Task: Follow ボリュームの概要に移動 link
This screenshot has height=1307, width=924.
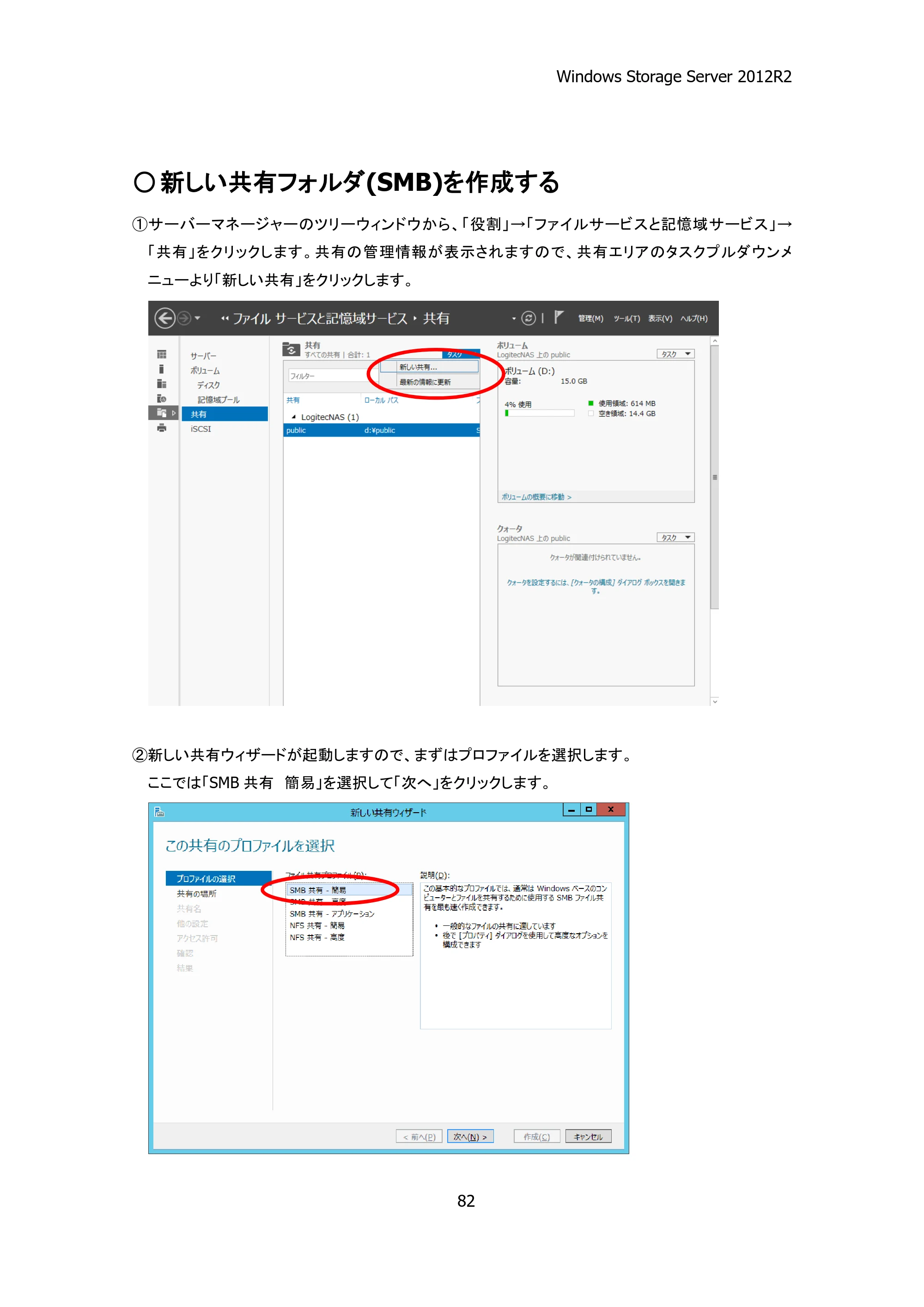Action: click(x=536, y=497)
